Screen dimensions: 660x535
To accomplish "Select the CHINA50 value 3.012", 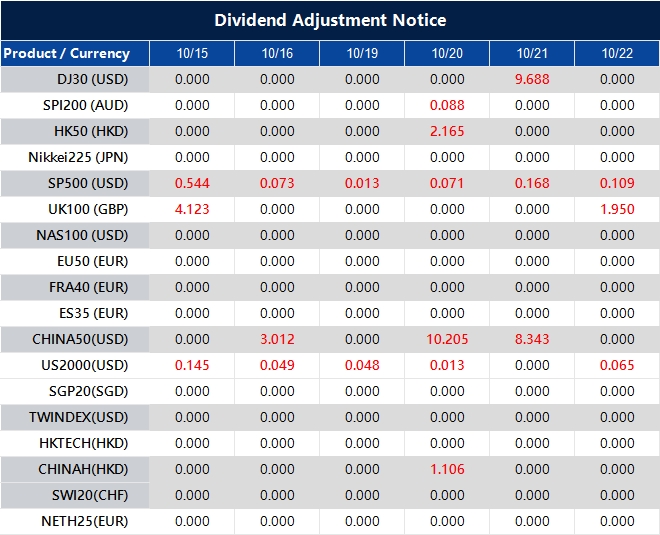I will 277,339.
